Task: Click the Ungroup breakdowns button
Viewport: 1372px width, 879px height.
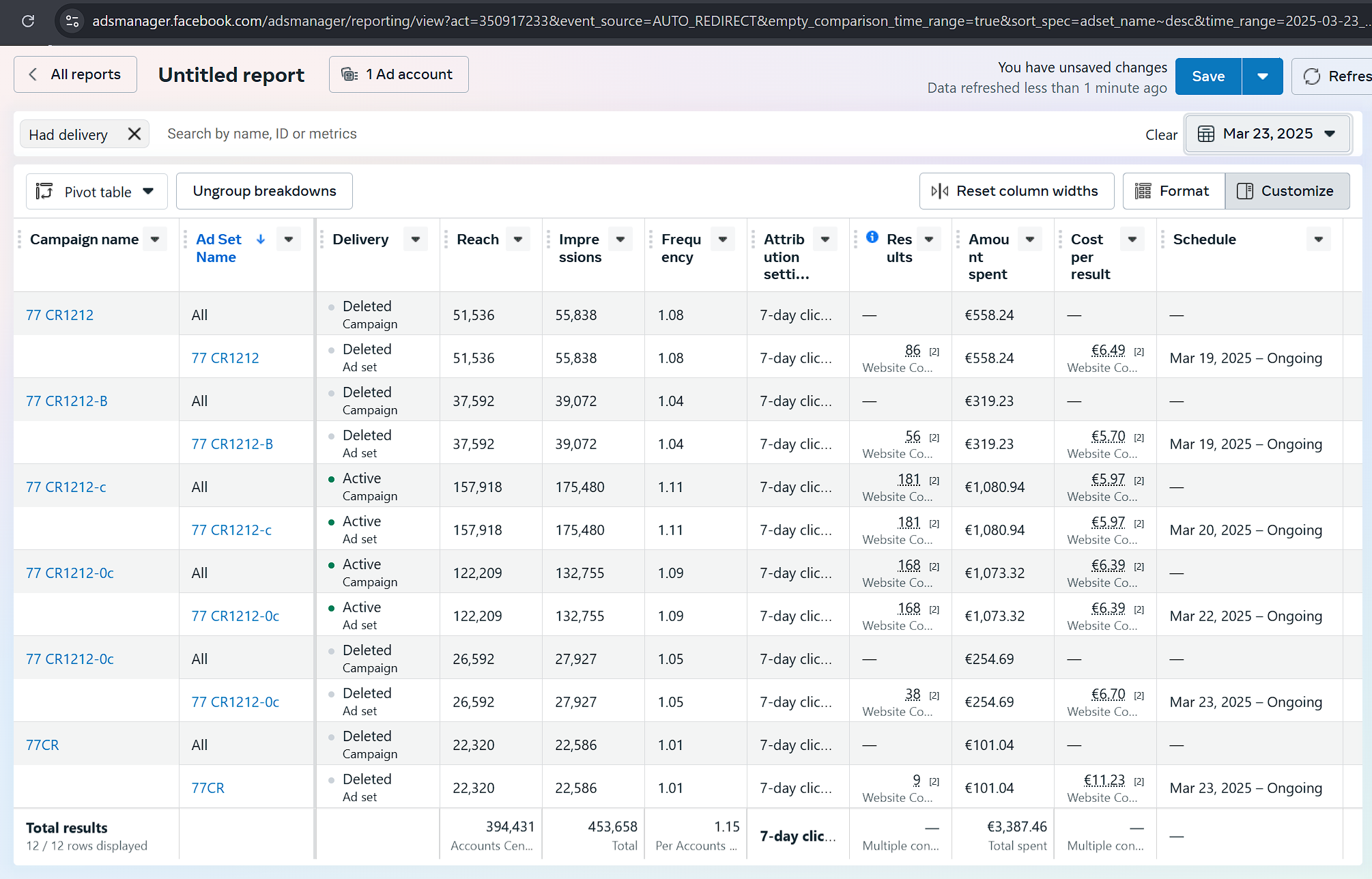Action: pos(264,191)
